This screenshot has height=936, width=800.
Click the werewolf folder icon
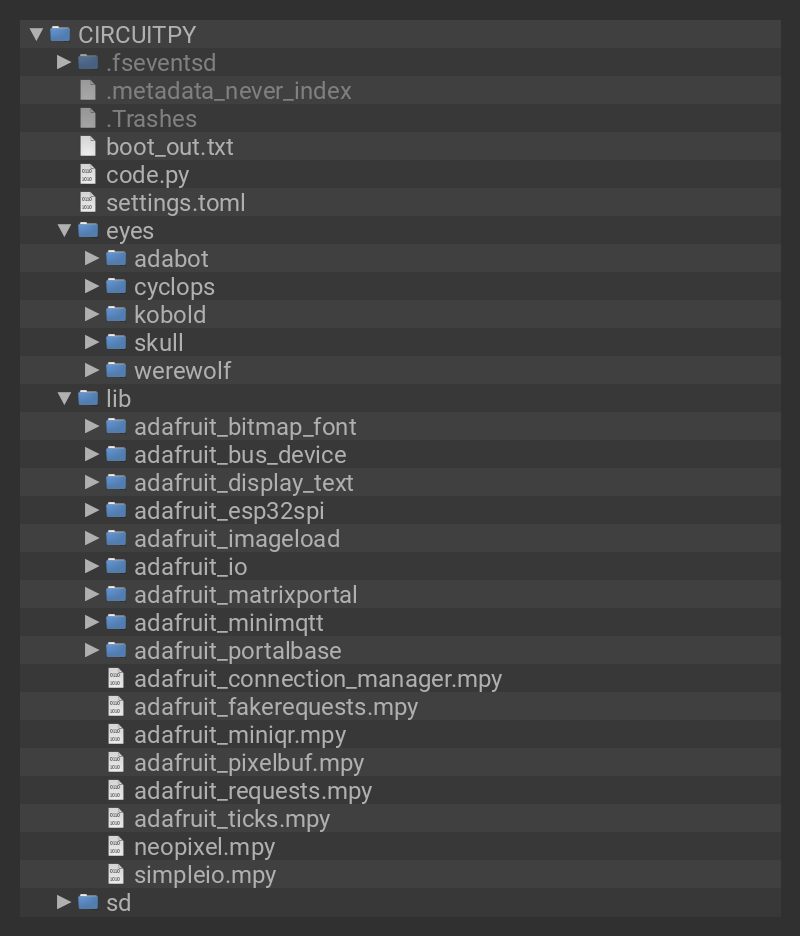coord(116,371)
